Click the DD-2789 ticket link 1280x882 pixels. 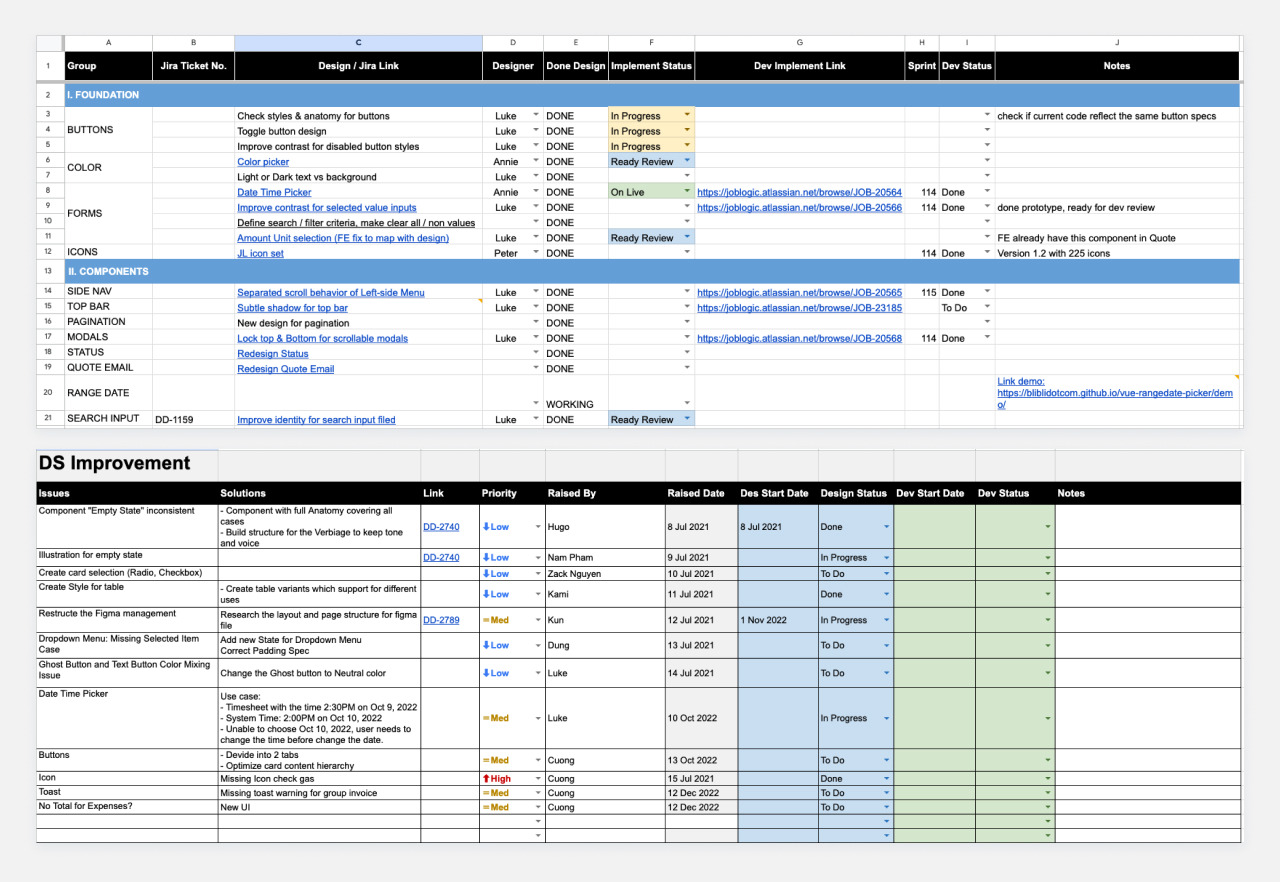[x=441, y=620]
